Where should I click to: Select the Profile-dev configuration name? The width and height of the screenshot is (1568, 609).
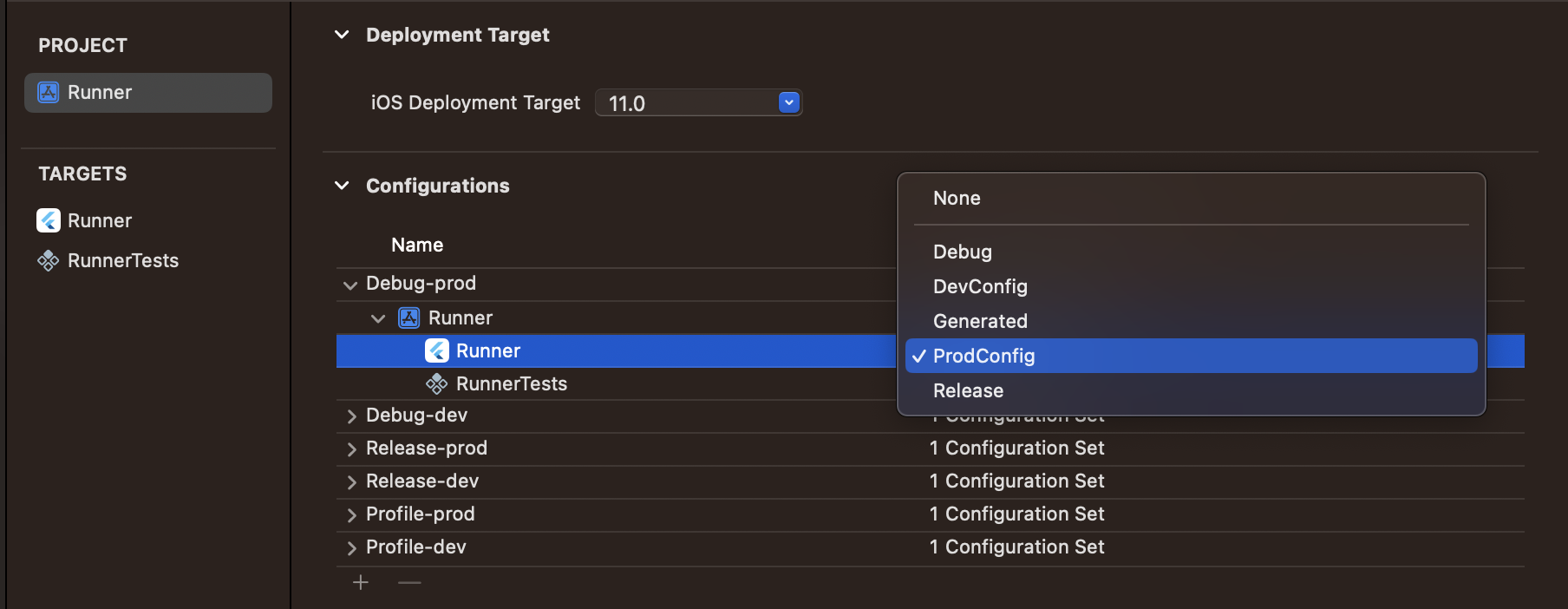click(415, 547)
